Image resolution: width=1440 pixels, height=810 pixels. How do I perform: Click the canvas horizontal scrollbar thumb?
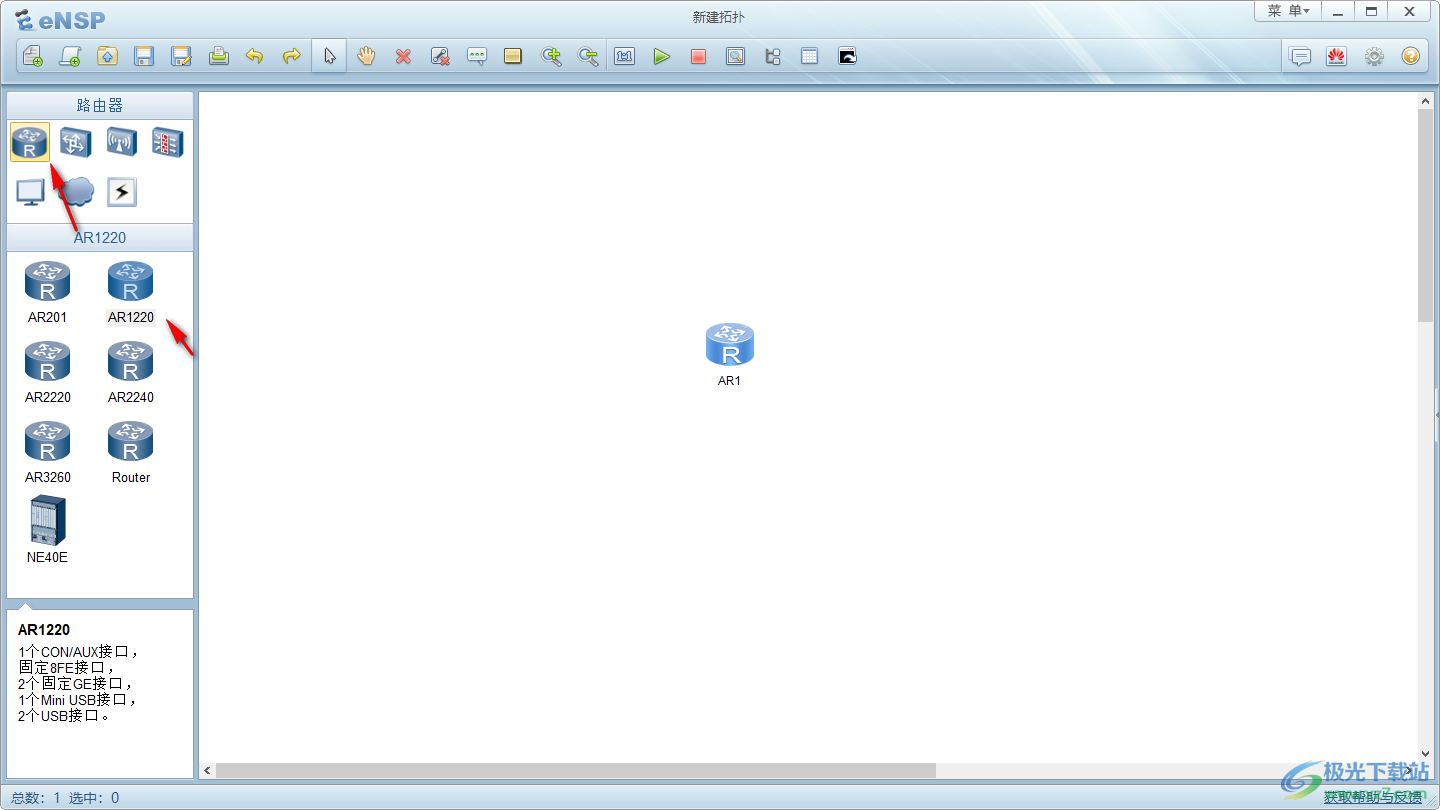click(x=576, y=771)
